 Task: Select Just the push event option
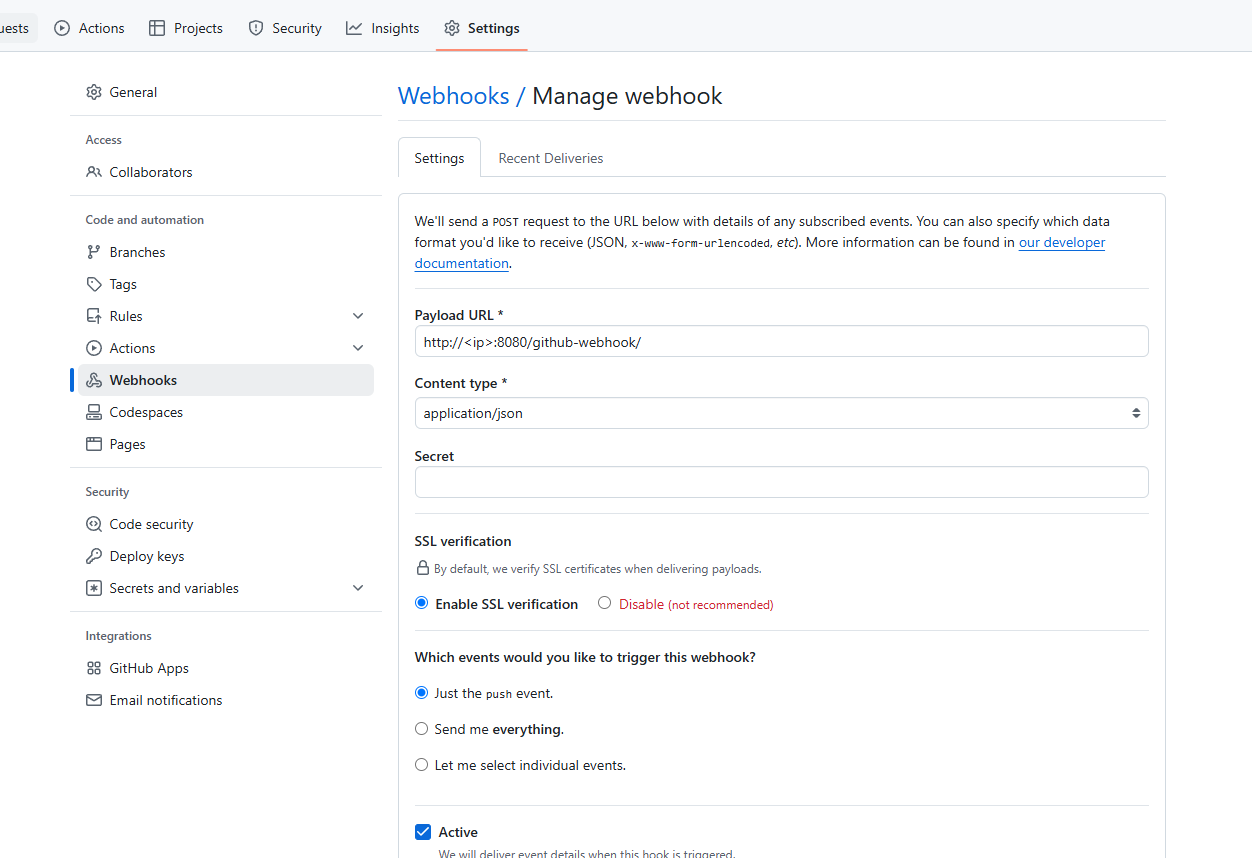[422, 692]
